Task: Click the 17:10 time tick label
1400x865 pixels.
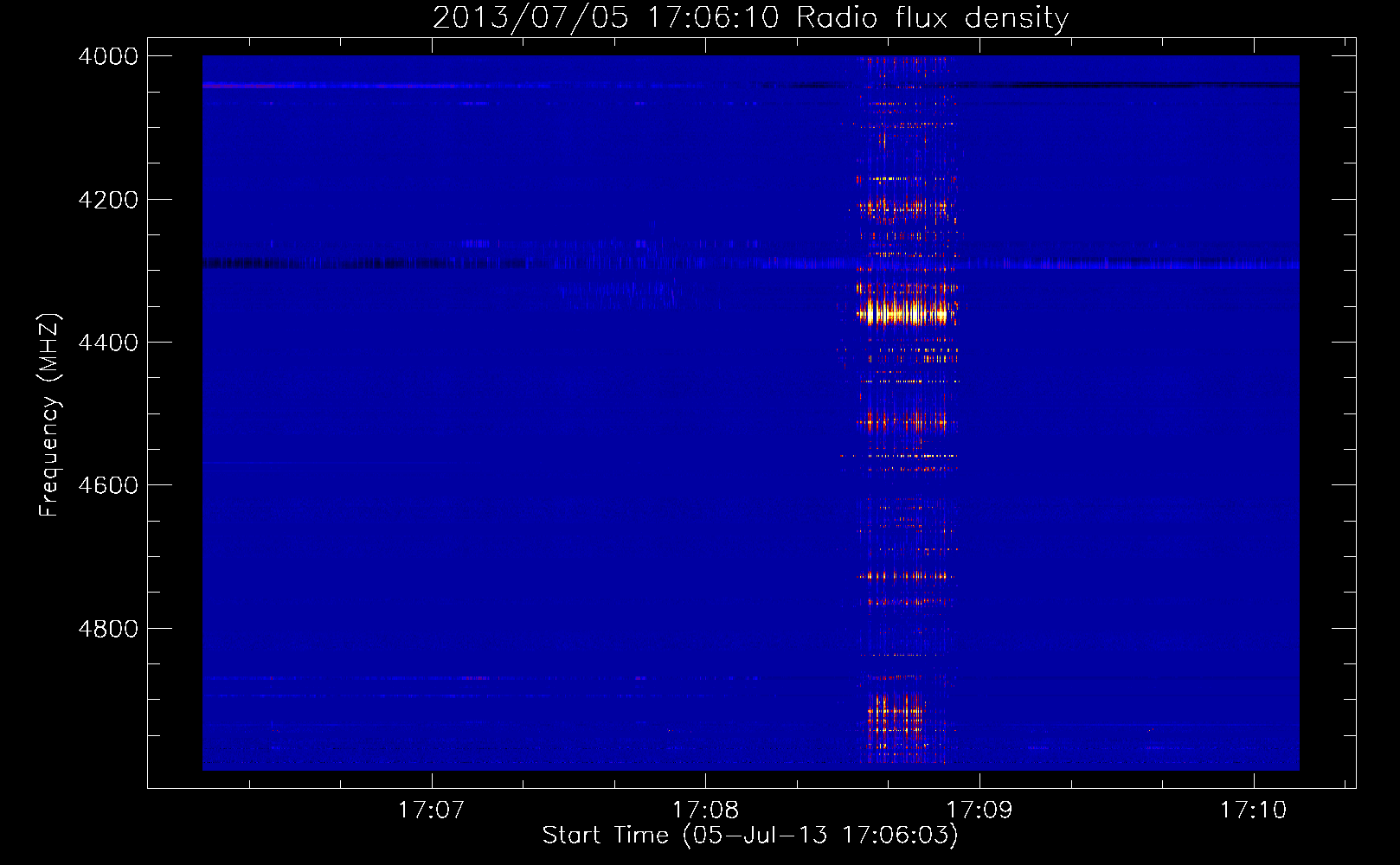Action: 1253,810
